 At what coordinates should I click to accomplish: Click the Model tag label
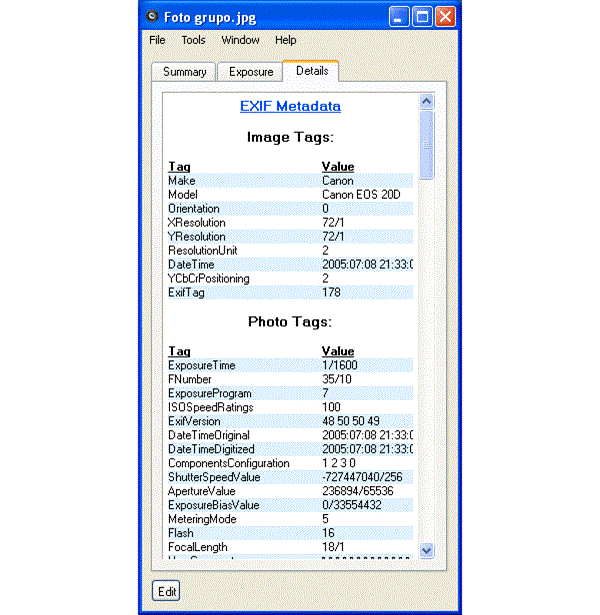click(x=183, y=195)
